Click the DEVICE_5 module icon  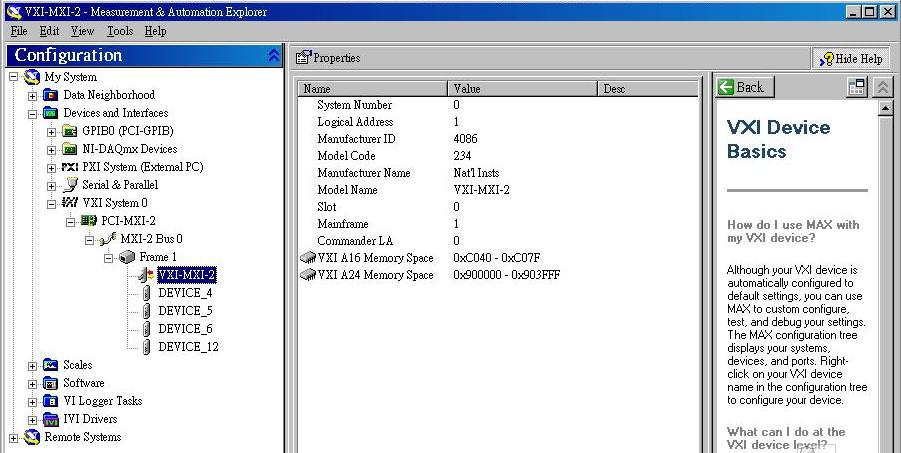[147, 311]
